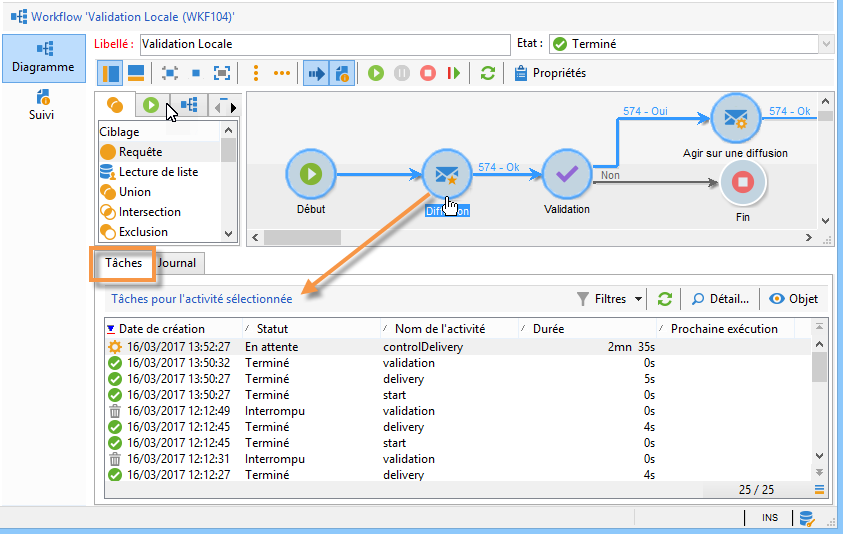Toggle the show tasks and log icon
This screenshot has height=546, width=852.
click(342, 73)
